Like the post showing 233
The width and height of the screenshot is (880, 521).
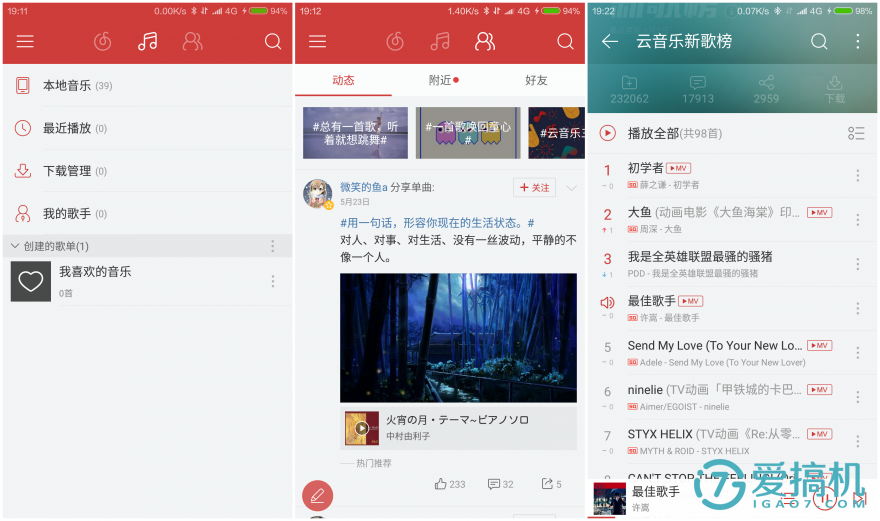pos(450,484)
